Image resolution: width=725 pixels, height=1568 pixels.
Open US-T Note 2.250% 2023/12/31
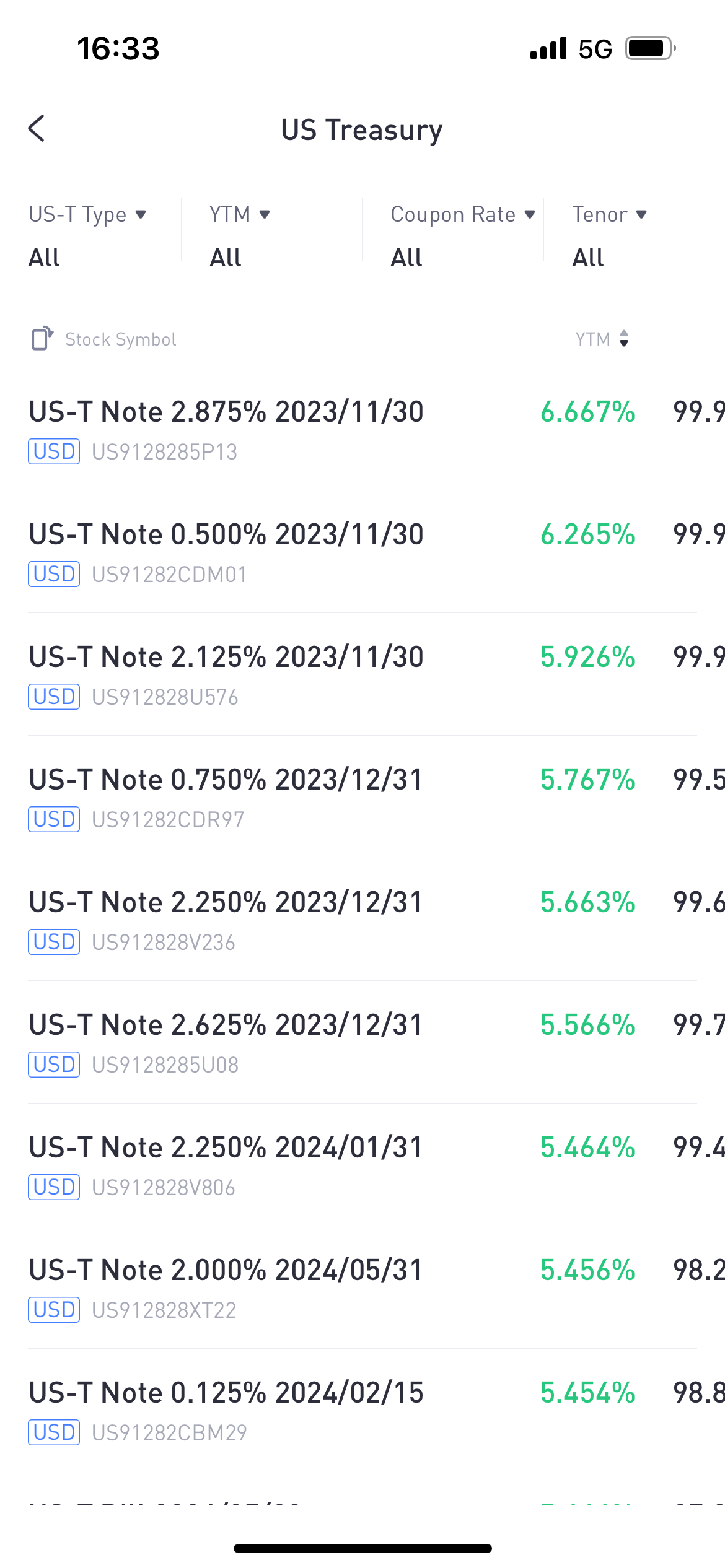[x=362, y=920]
